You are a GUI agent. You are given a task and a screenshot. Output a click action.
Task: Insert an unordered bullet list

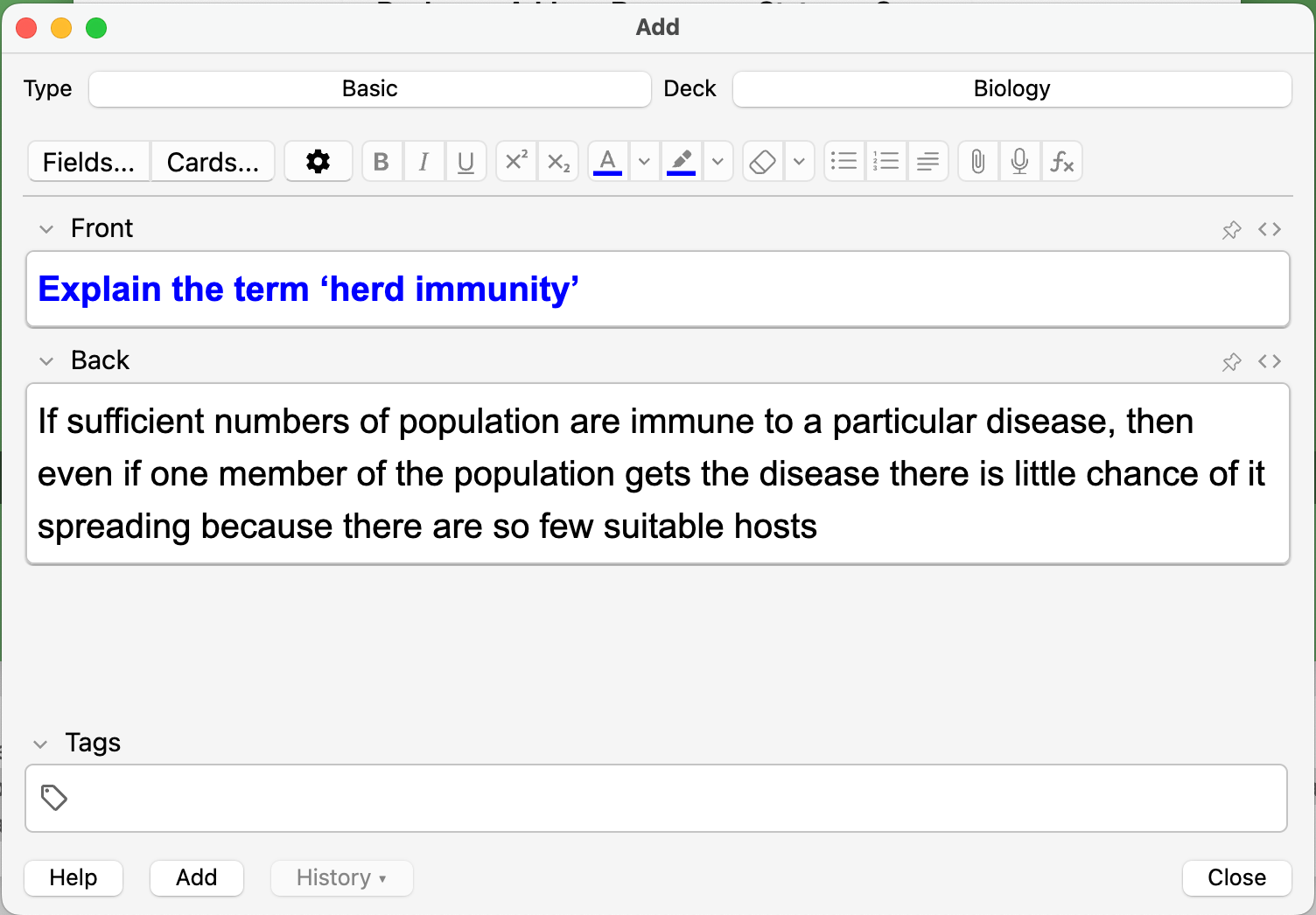844,161
